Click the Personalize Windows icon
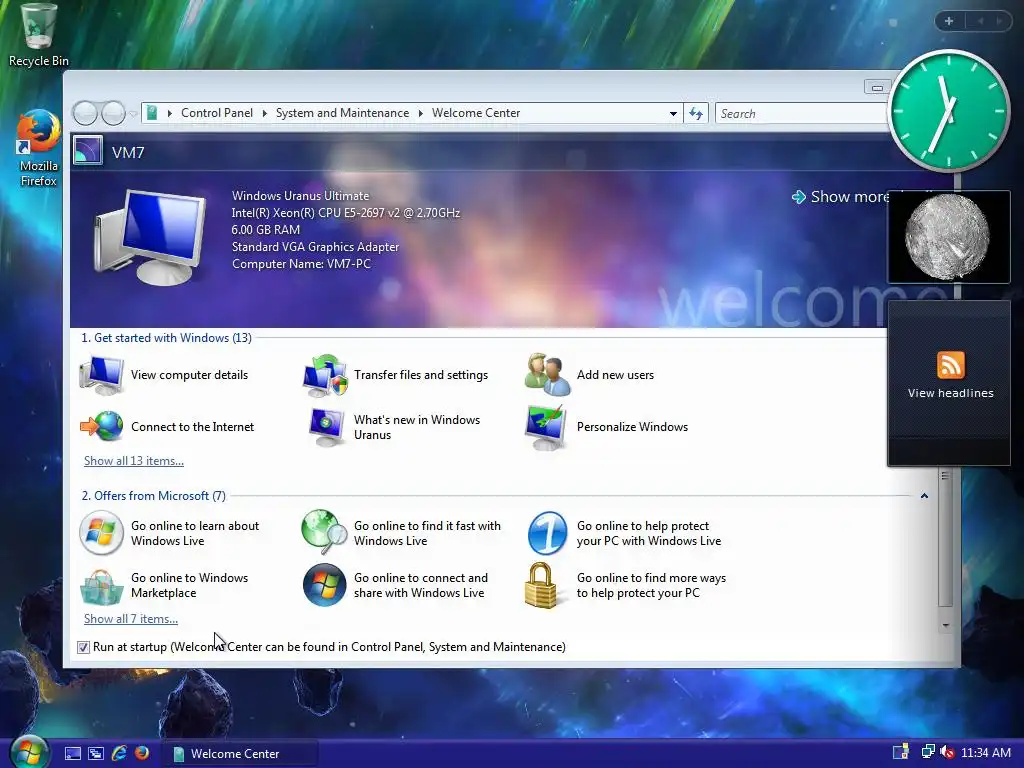Image resolution: width=1024 pixels, height=768 pixels. (546, 427)
